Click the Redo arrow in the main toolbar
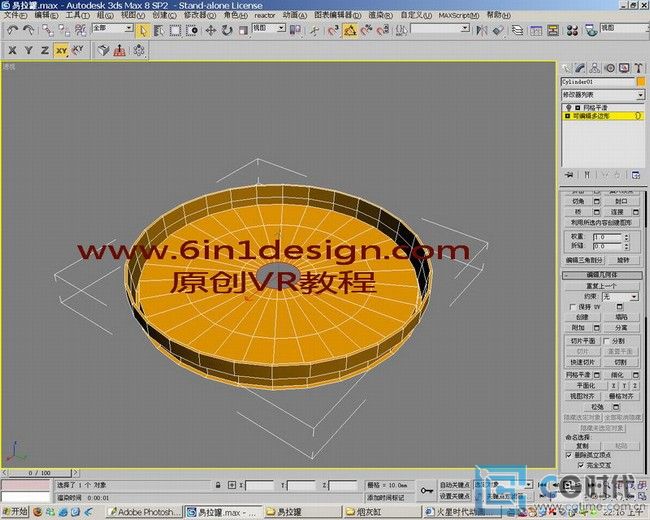The image size is (650, 520). [29, 30]
